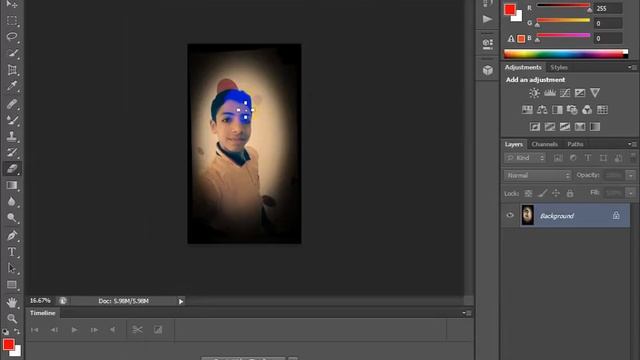The width and height of the screenshot is (640, 360).
Task: Select the Clone Stamp tool
Action: tap(12, 136)
